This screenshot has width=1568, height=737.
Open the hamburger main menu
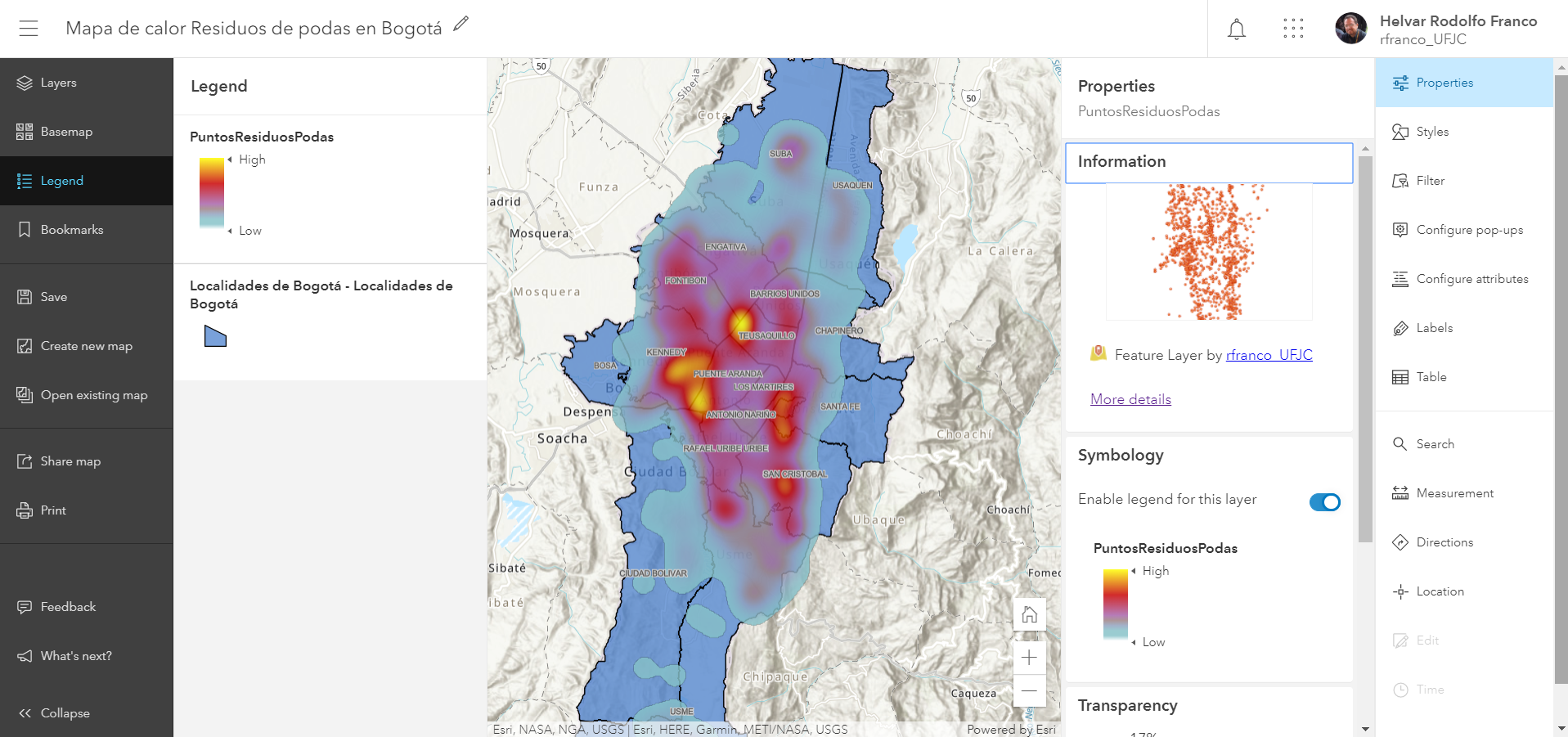point(29,29)
